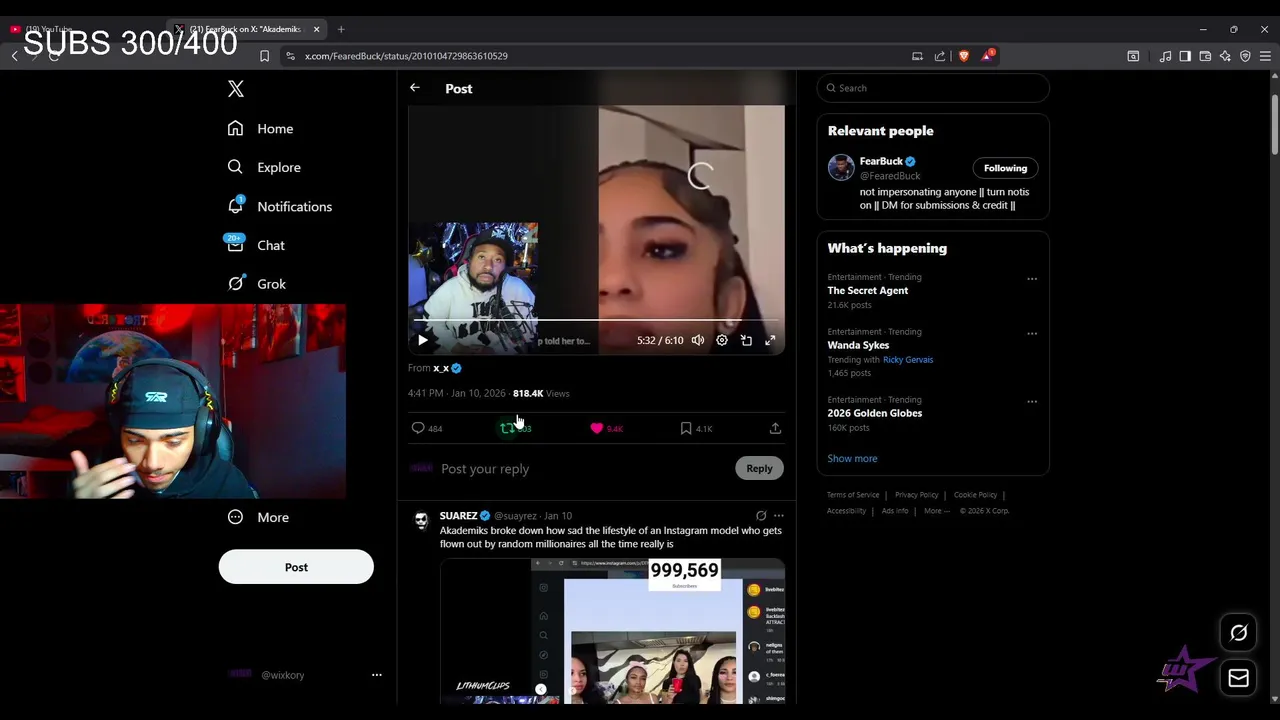
Task: Open FearBuck profile in Relevant people
Action: coord(881,161)
